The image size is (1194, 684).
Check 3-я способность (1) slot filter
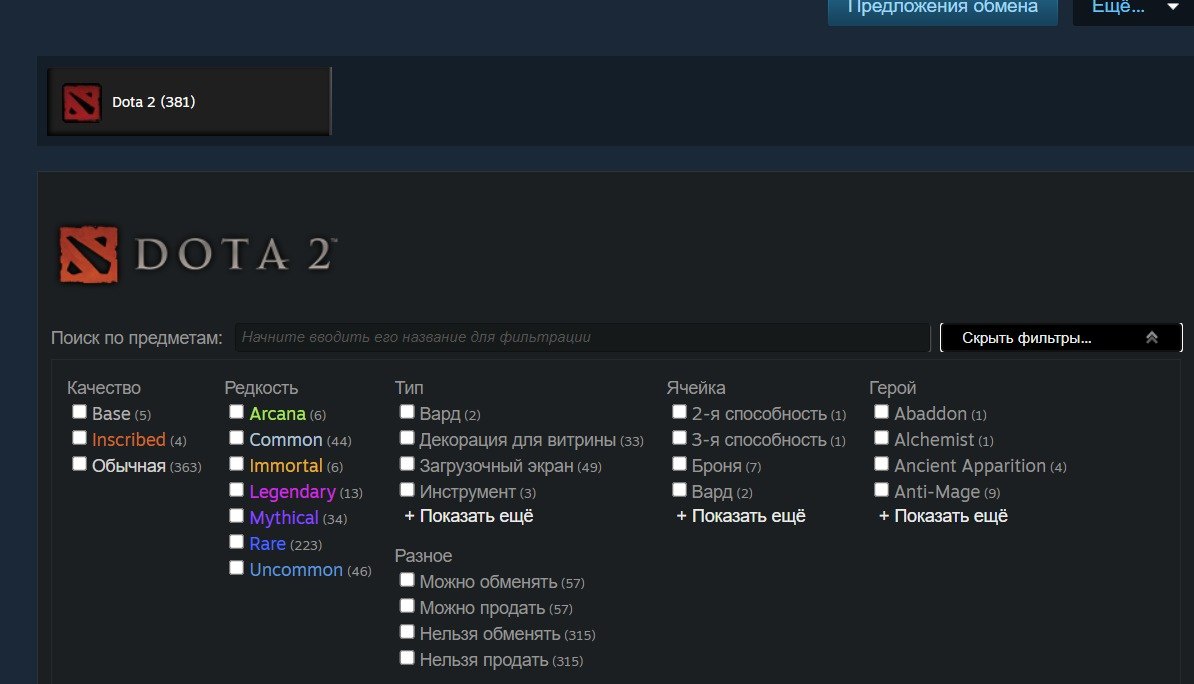(679, 438)
